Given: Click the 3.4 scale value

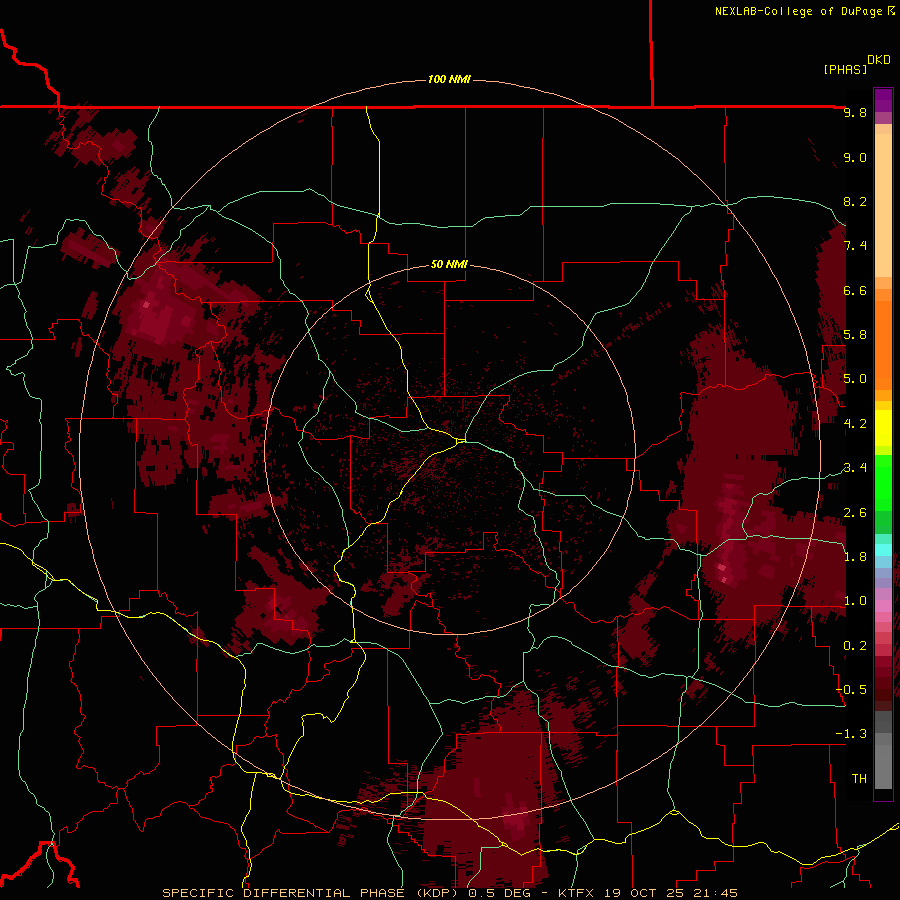Looking at the screenshot, I should pos(855,468).
